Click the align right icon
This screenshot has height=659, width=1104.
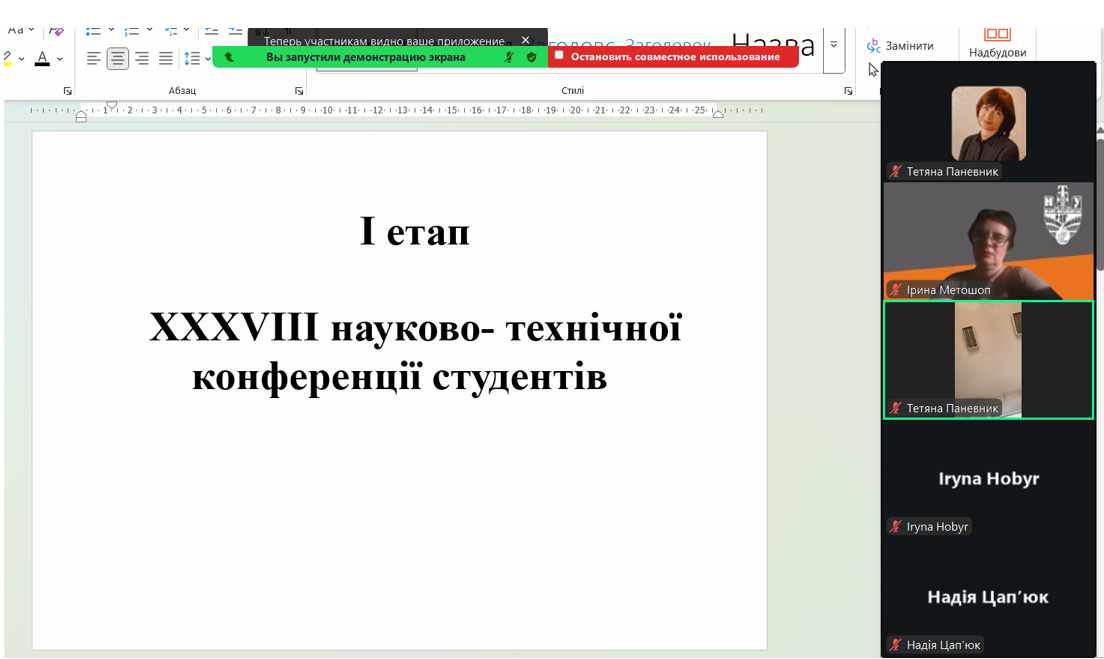coord(142,58)
